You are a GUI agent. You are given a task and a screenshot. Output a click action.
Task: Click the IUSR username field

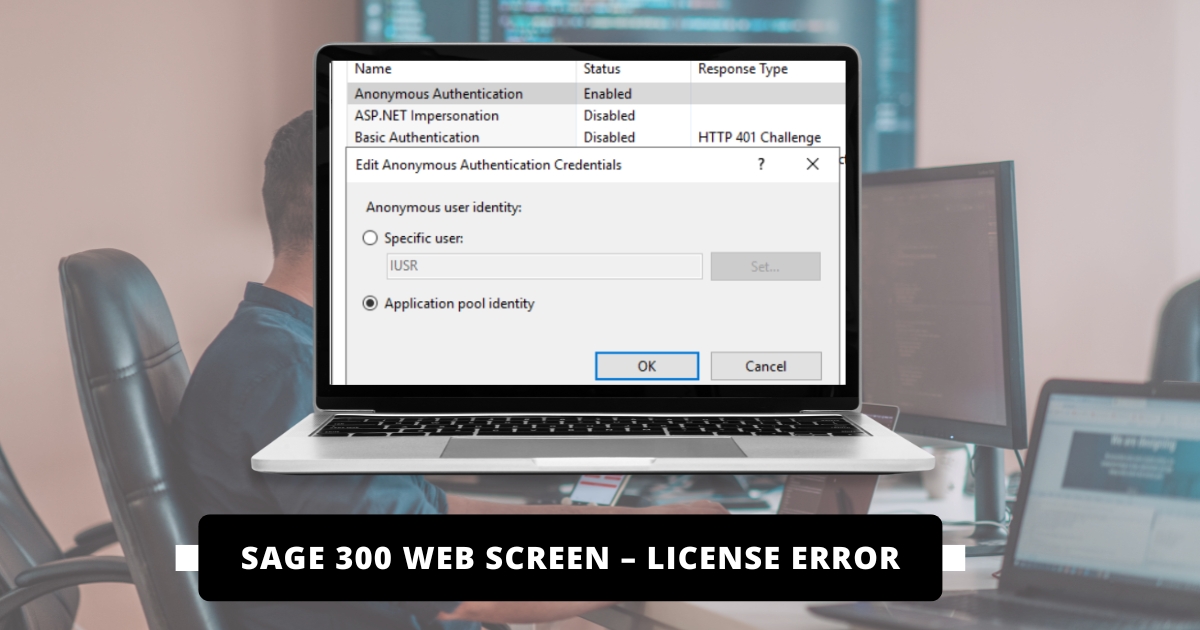544,266
